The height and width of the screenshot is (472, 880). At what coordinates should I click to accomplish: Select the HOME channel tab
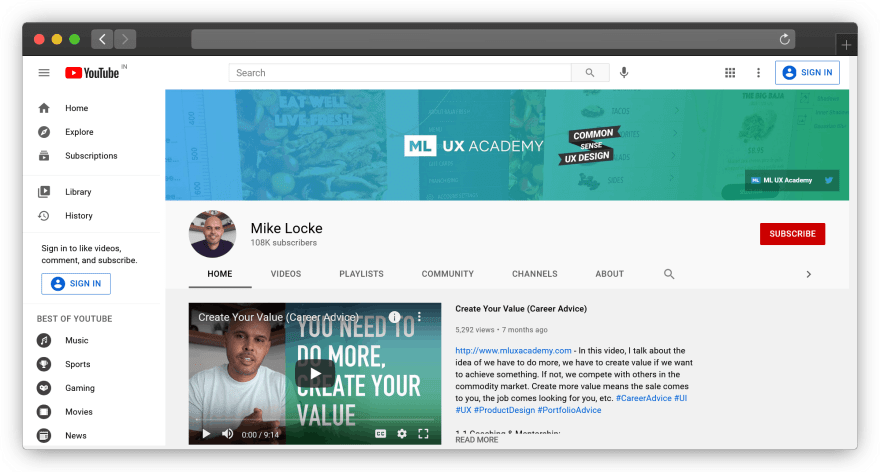219,274
